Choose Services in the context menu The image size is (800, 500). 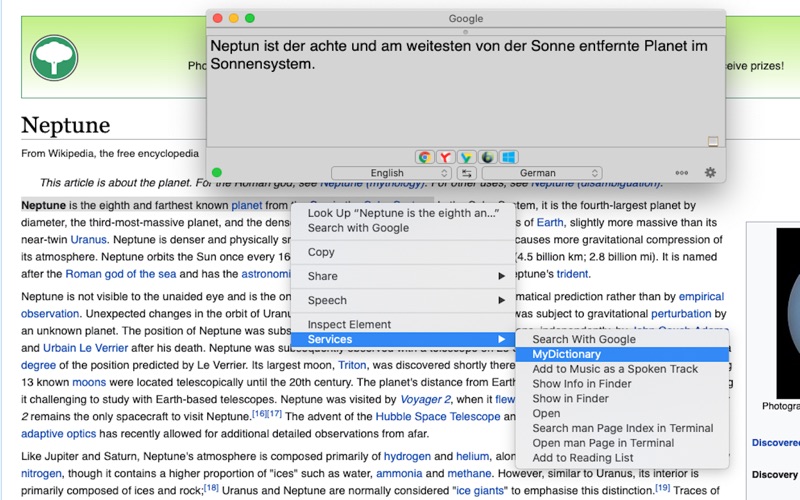(x=403, y=339)
